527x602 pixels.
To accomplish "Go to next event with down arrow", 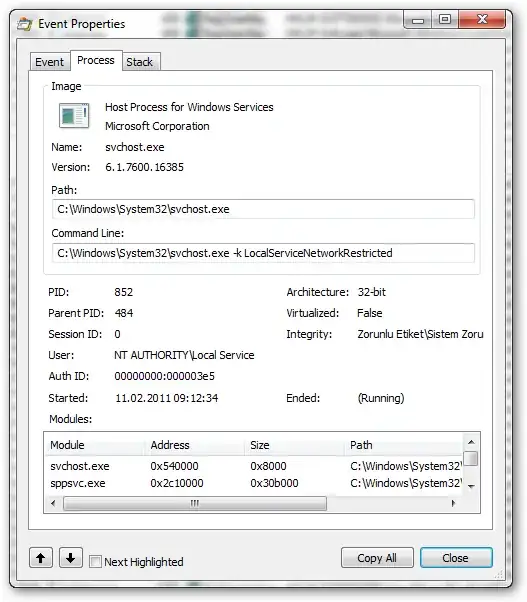I will (71, 558).
